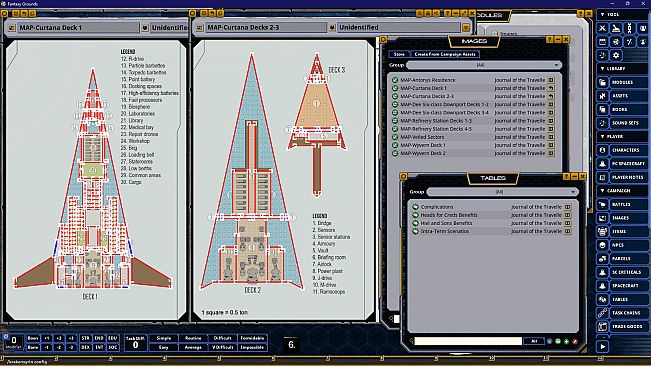Click the crossed-swords combat tracker tool icon
Viewport: 651px width, 366px height.
[602, 28]
